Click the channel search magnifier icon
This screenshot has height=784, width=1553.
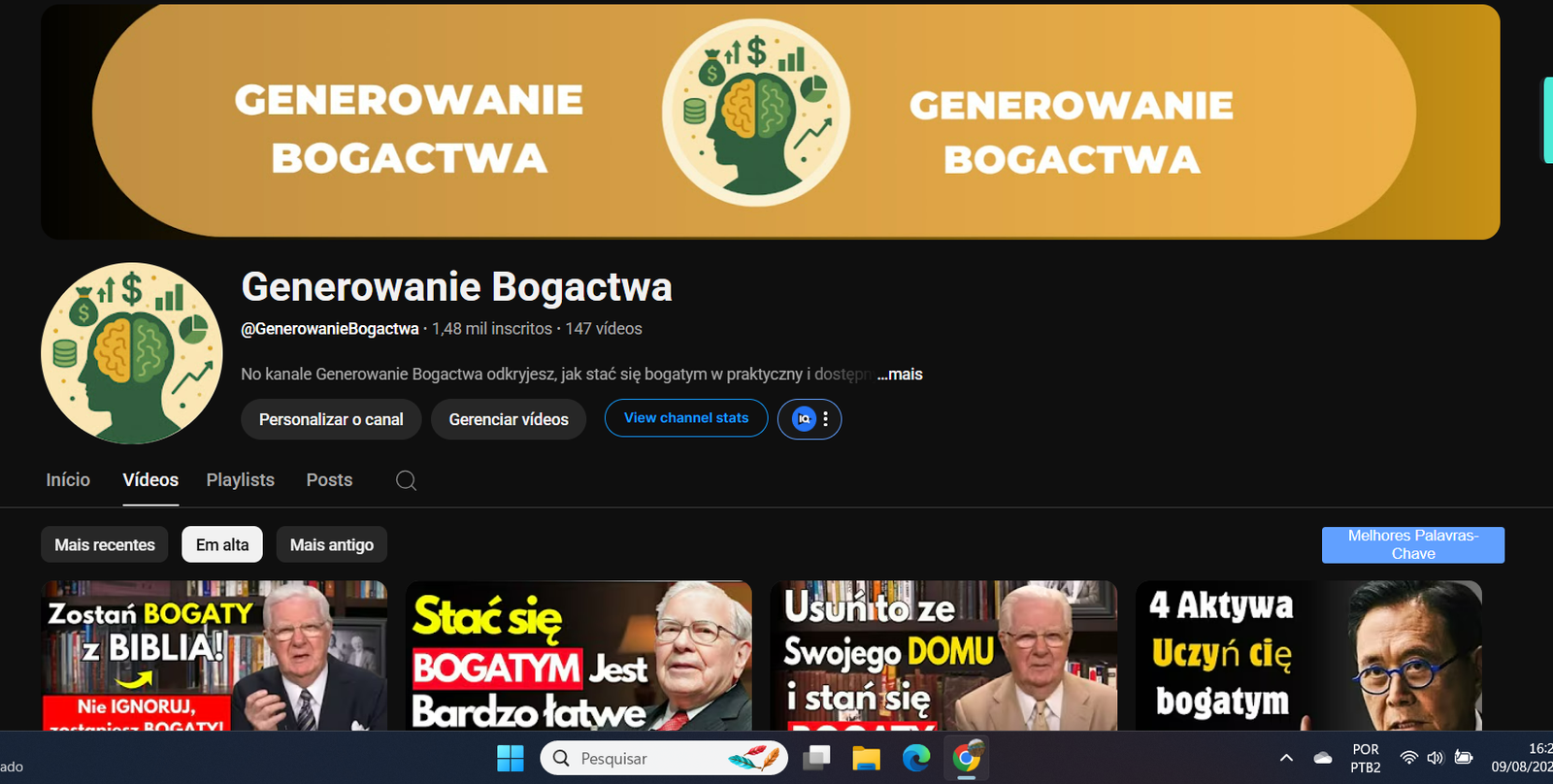click(406, 480)
